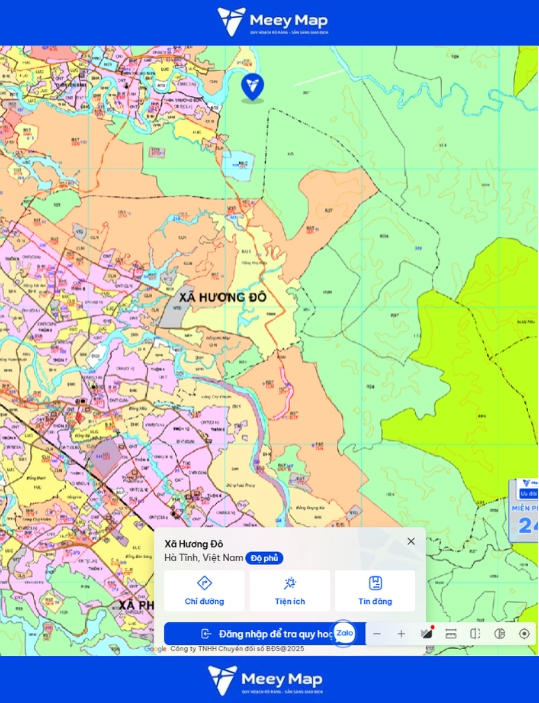Open map layers icon with red dot

point(426,633)
